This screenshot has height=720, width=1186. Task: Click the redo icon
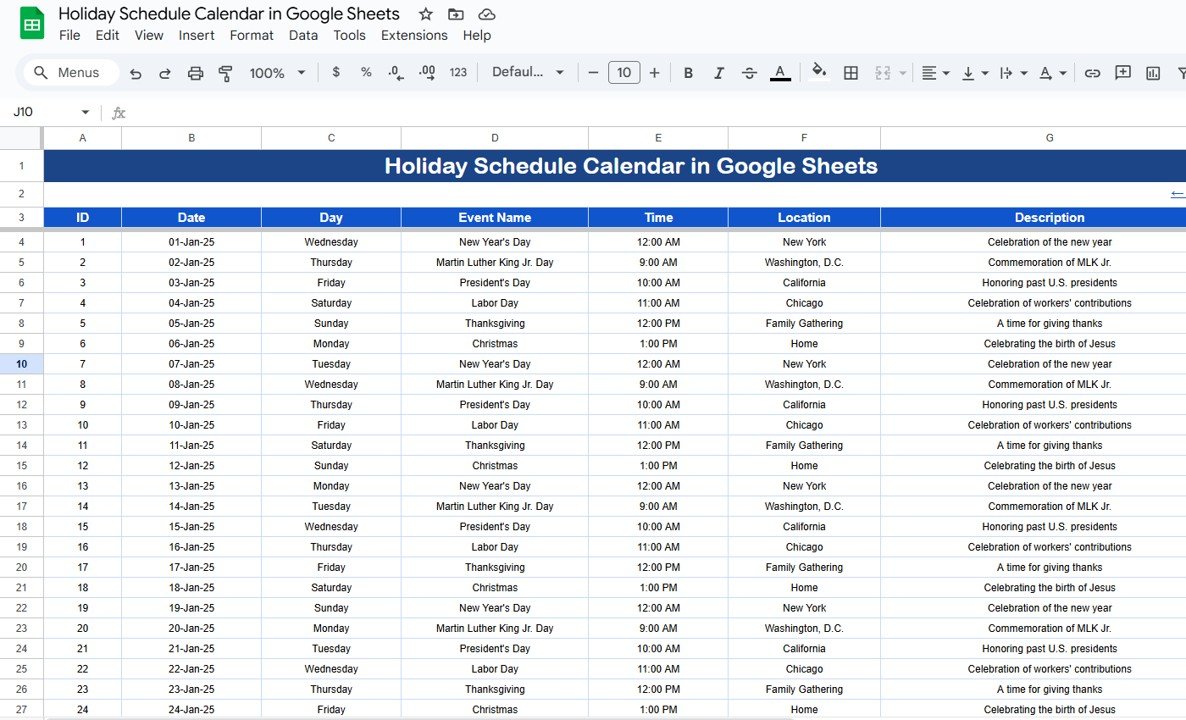click(165, 73)
